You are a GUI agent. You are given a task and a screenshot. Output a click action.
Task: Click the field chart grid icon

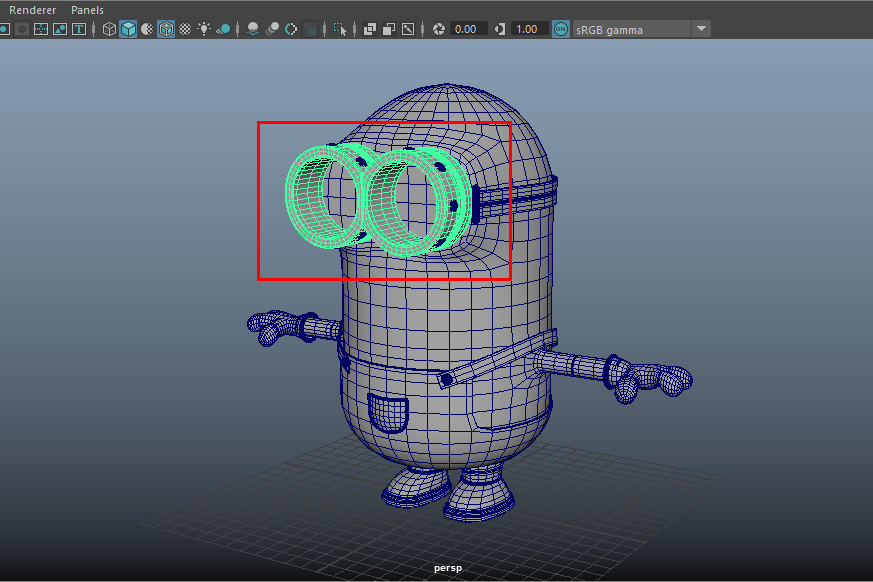(41, 29)
